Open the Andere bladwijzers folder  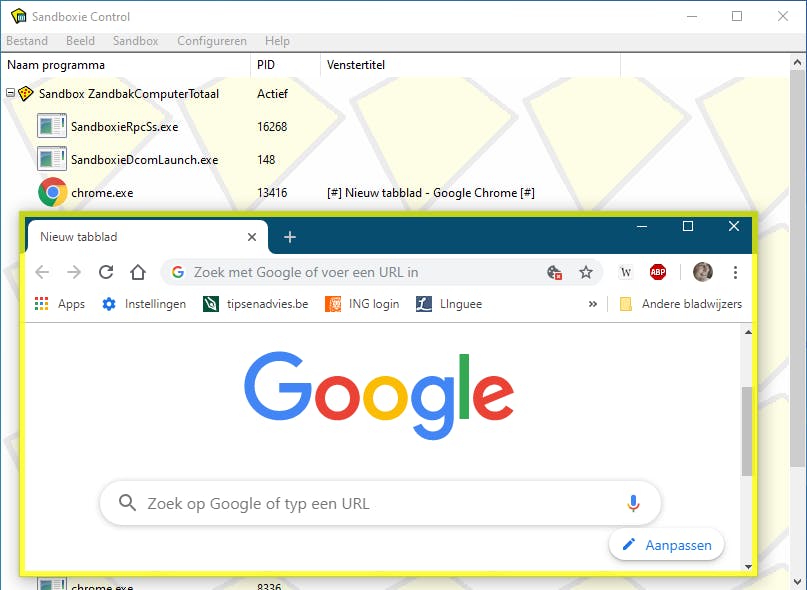coord(681,304)
